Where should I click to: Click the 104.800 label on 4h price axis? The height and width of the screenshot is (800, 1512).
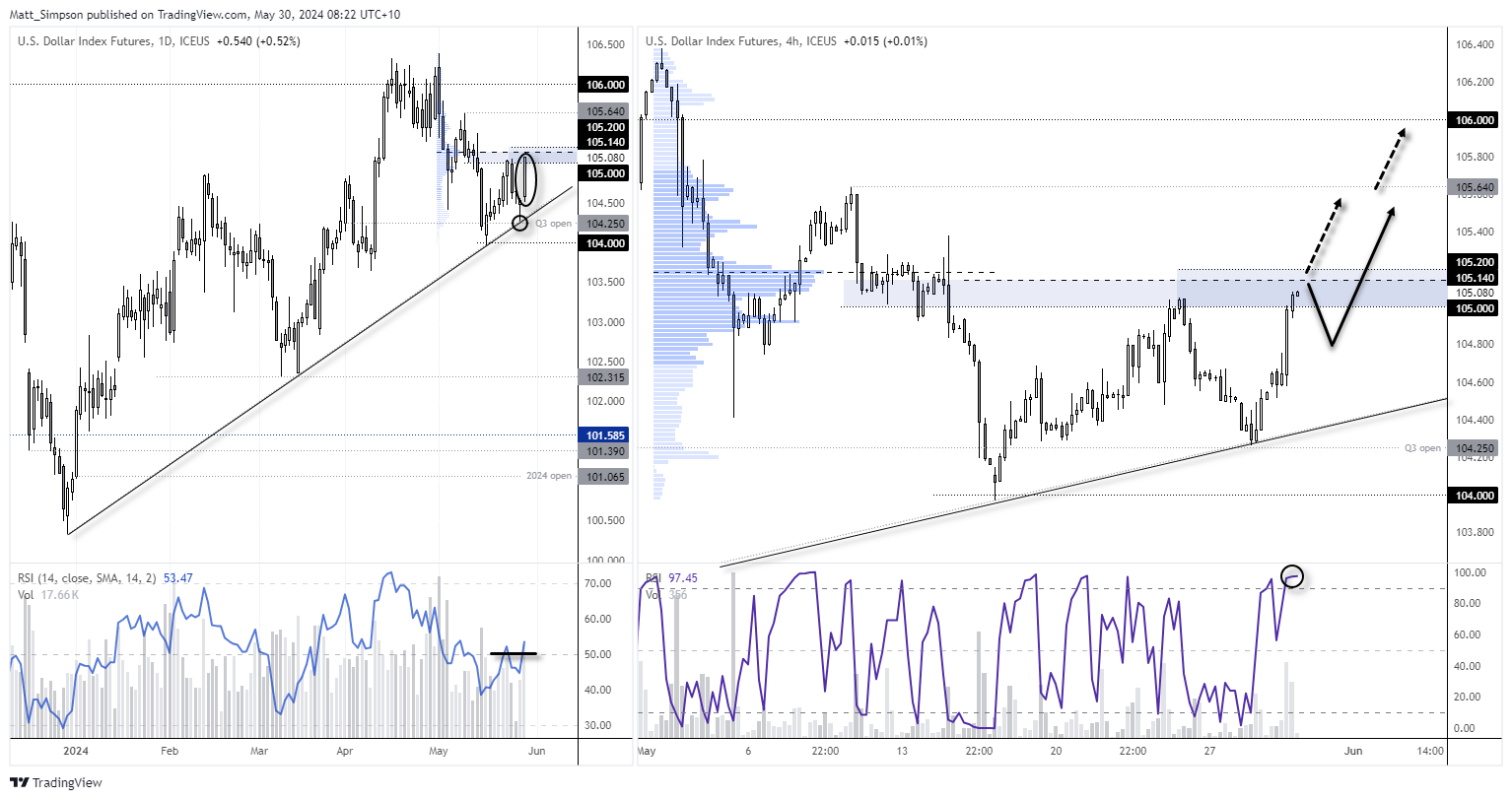[1474, 344]
